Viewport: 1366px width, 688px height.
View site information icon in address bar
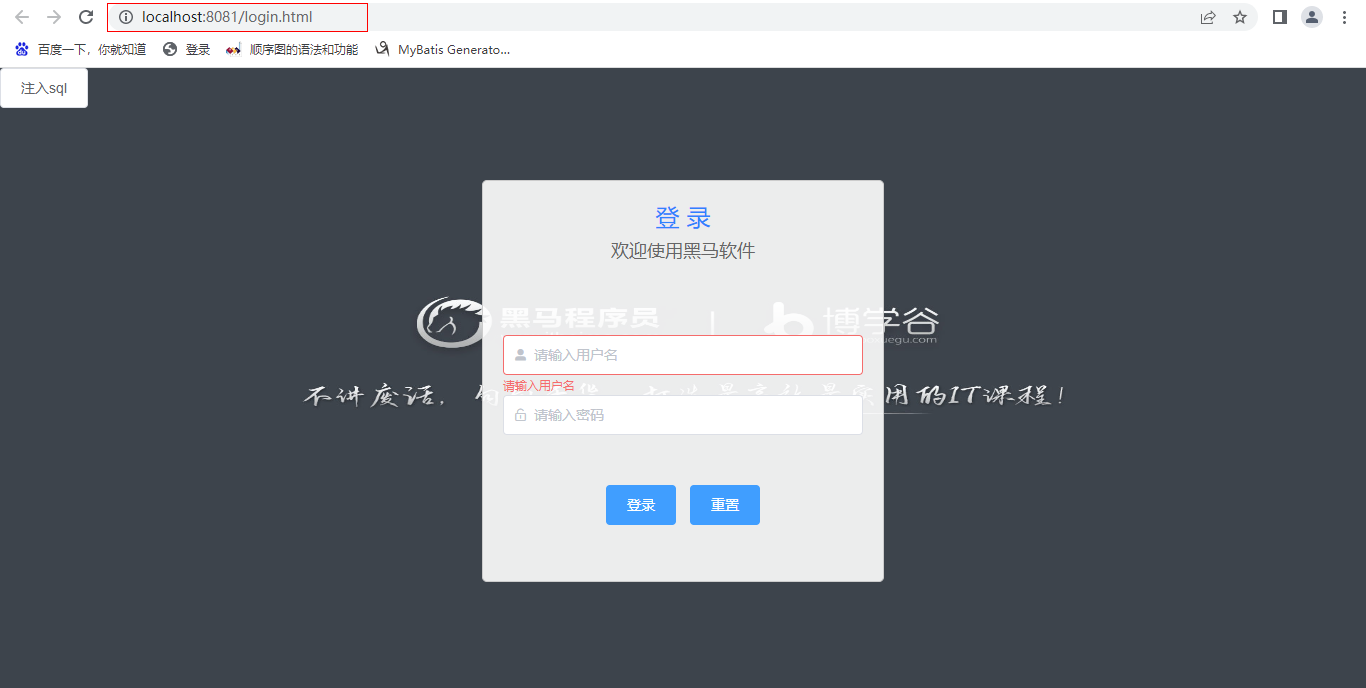point(126,17)
